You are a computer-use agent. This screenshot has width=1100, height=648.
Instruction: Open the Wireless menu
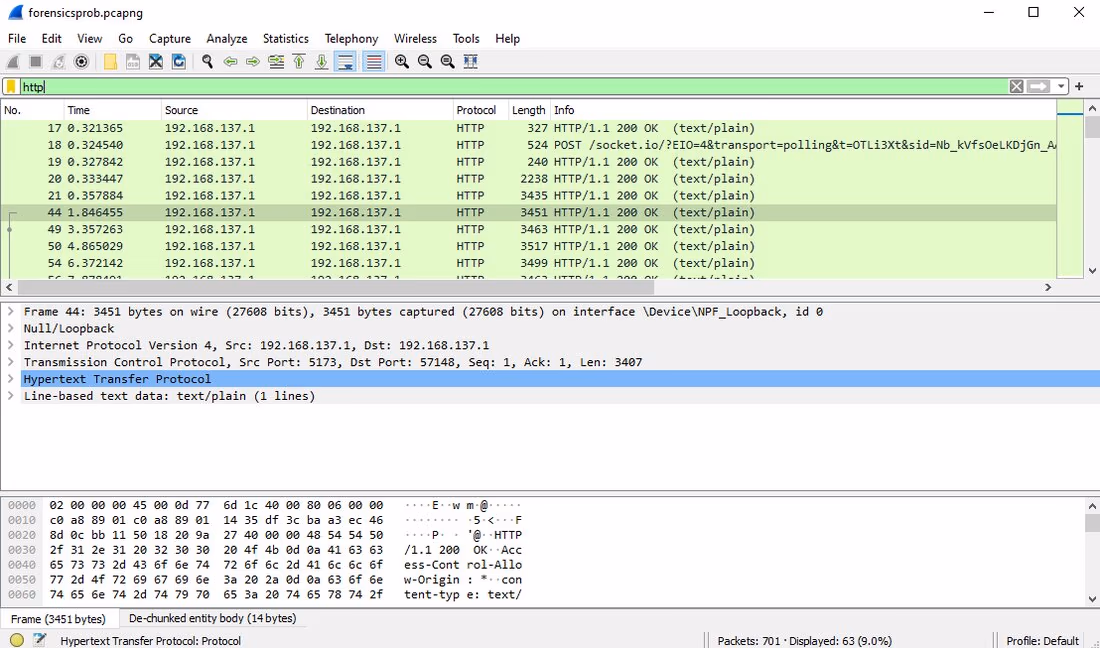[x=415, y=39]
